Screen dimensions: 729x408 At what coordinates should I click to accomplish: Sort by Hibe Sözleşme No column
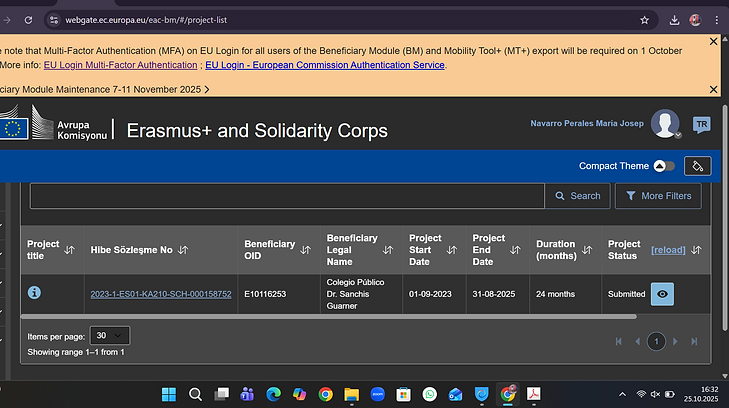(x=183, y=250)
